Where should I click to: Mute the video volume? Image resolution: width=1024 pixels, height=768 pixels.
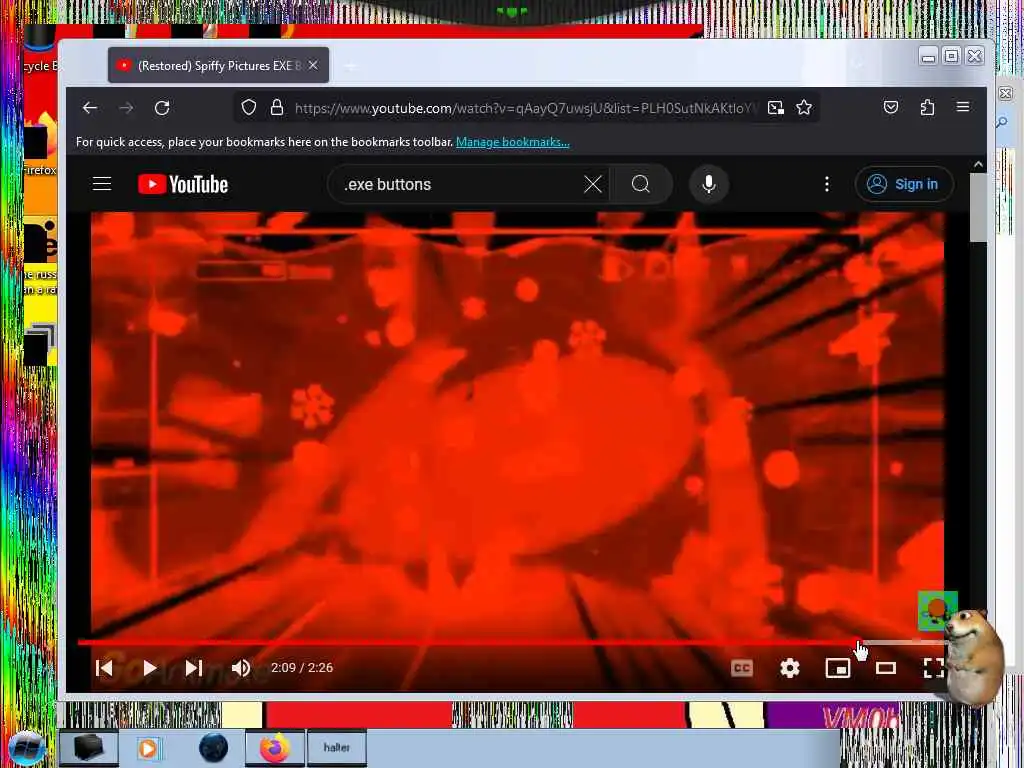tap(241, 668)
